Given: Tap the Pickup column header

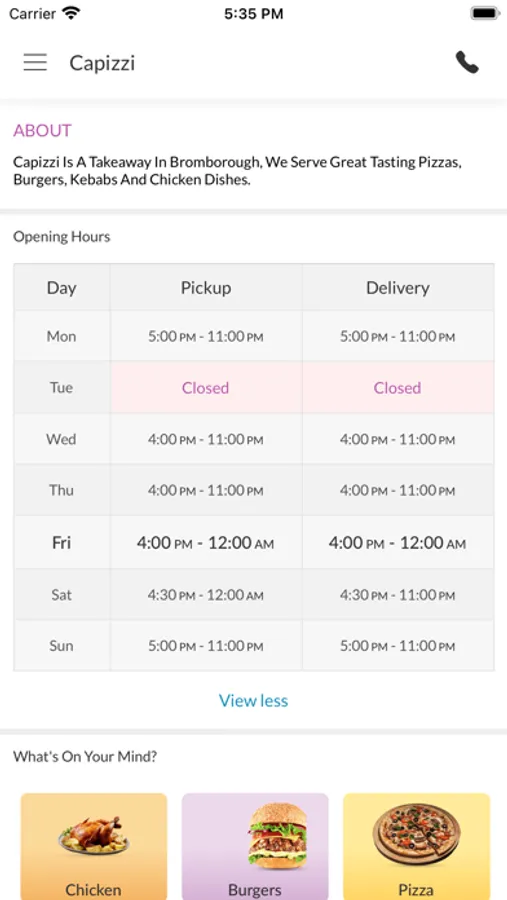Looking at the screenshot, I should [206, 288].
